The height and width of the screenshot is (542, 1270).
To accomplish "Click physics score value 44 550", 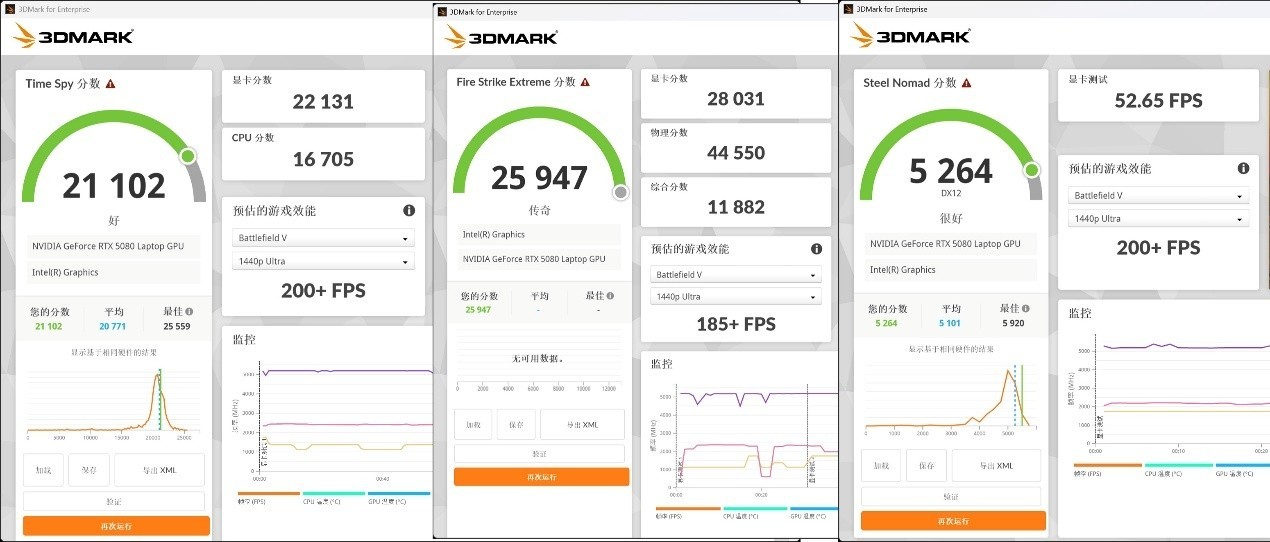I will [735, 152].
